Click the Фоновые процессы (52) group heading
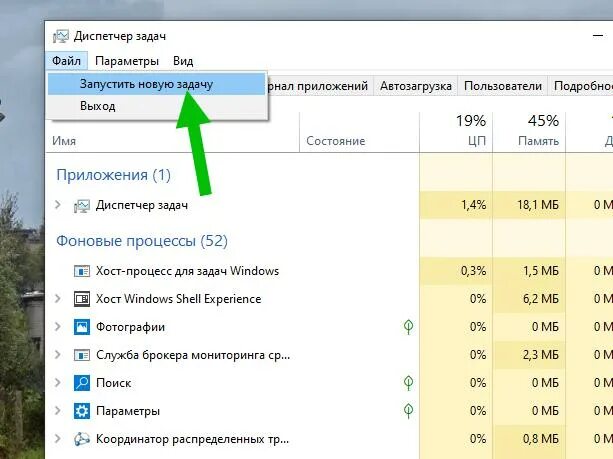613x459 pixels. (x=142, y=241)
